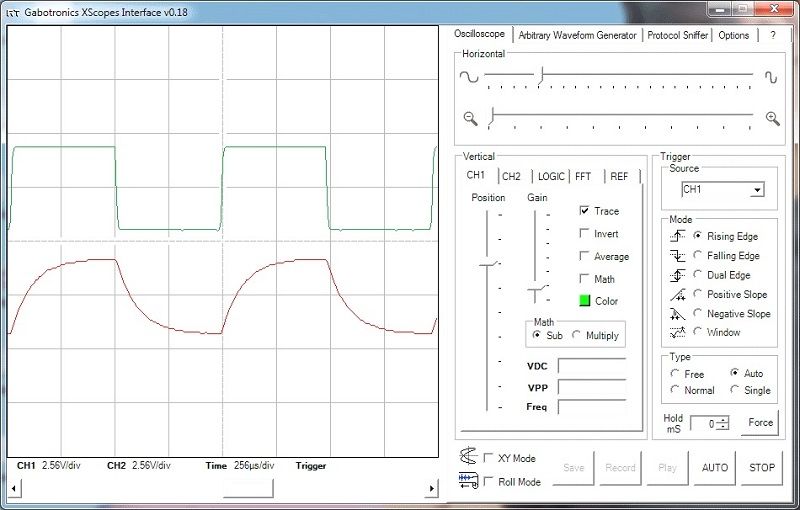
Task: Choose Normal trigger type
Action: coord(674,390)
